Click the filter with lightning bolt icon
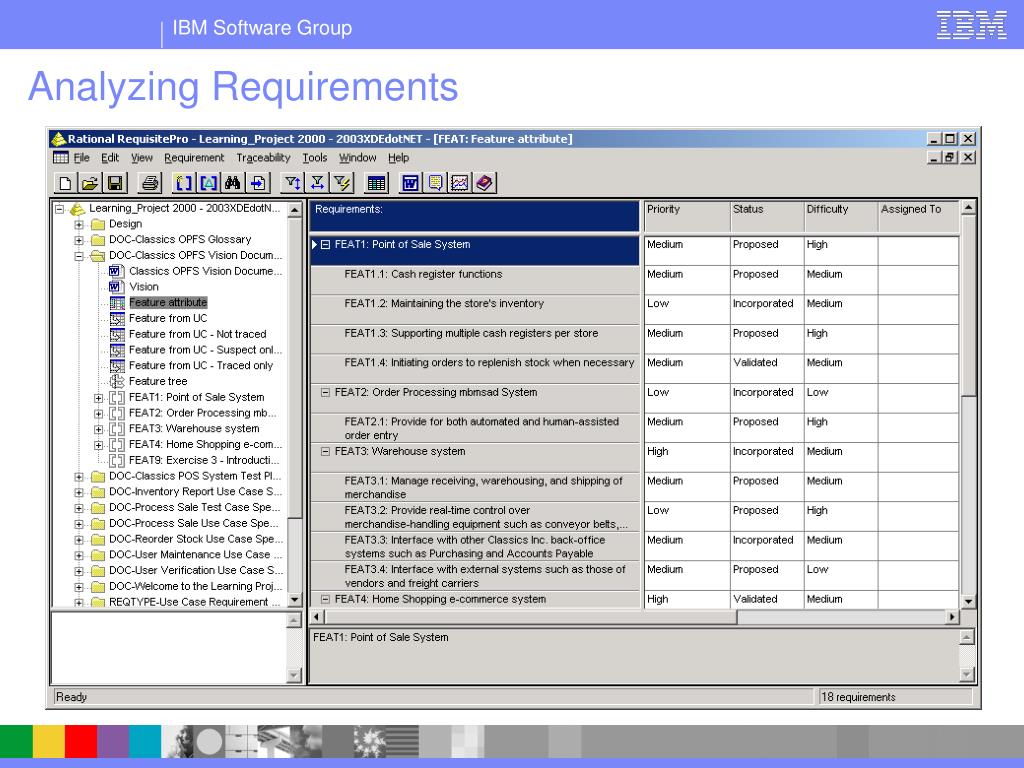Viewport: 1024px width, 768px height. 342,183
